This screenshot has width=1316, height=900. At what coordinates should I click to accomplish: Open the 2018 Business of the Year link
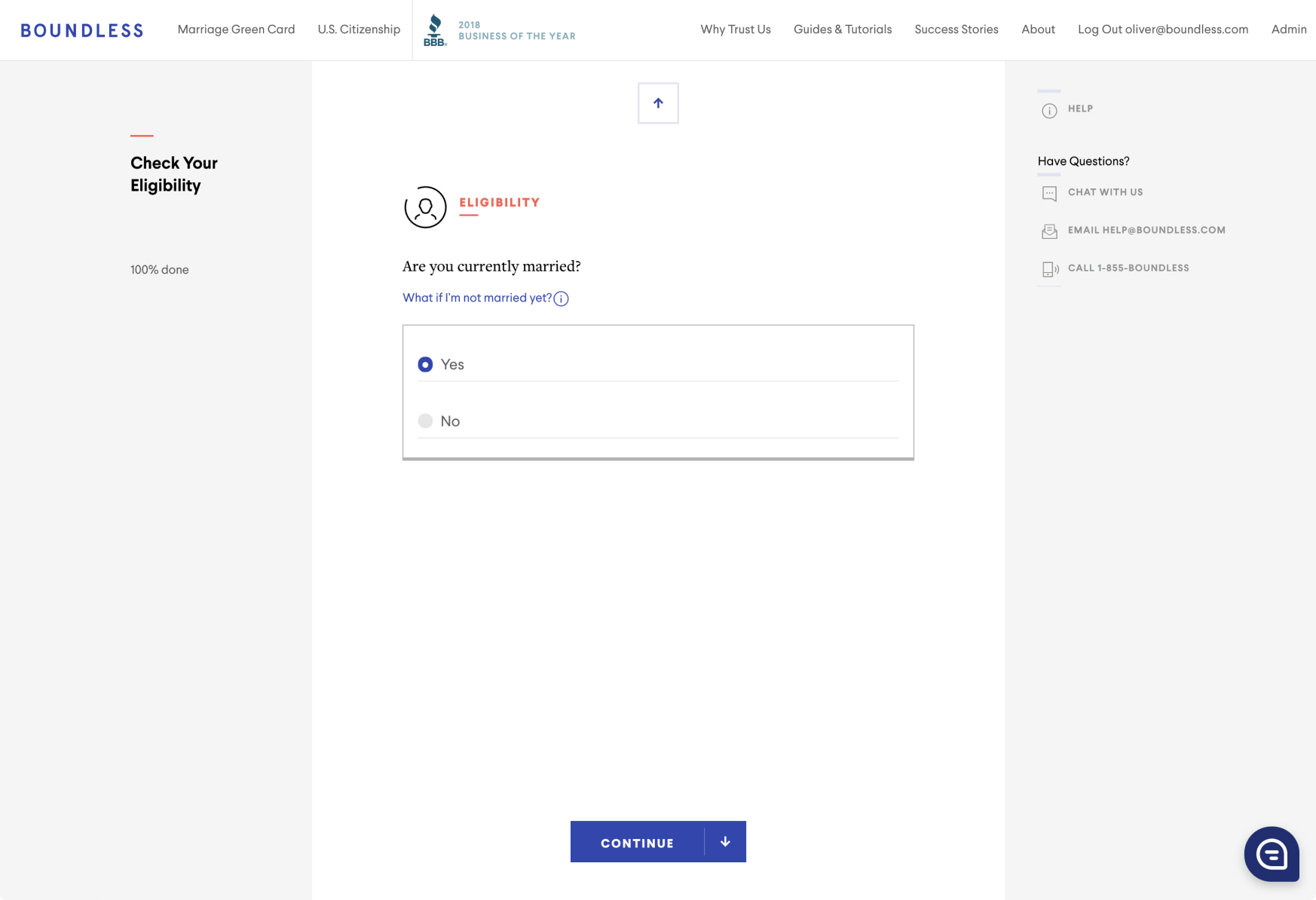point(516,30)
